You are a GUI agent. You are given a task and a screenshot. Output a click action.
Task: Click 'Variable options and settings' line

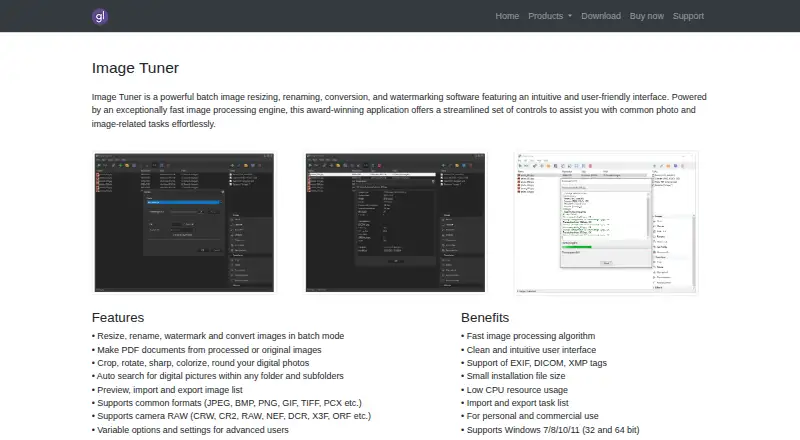pos(190,430)
